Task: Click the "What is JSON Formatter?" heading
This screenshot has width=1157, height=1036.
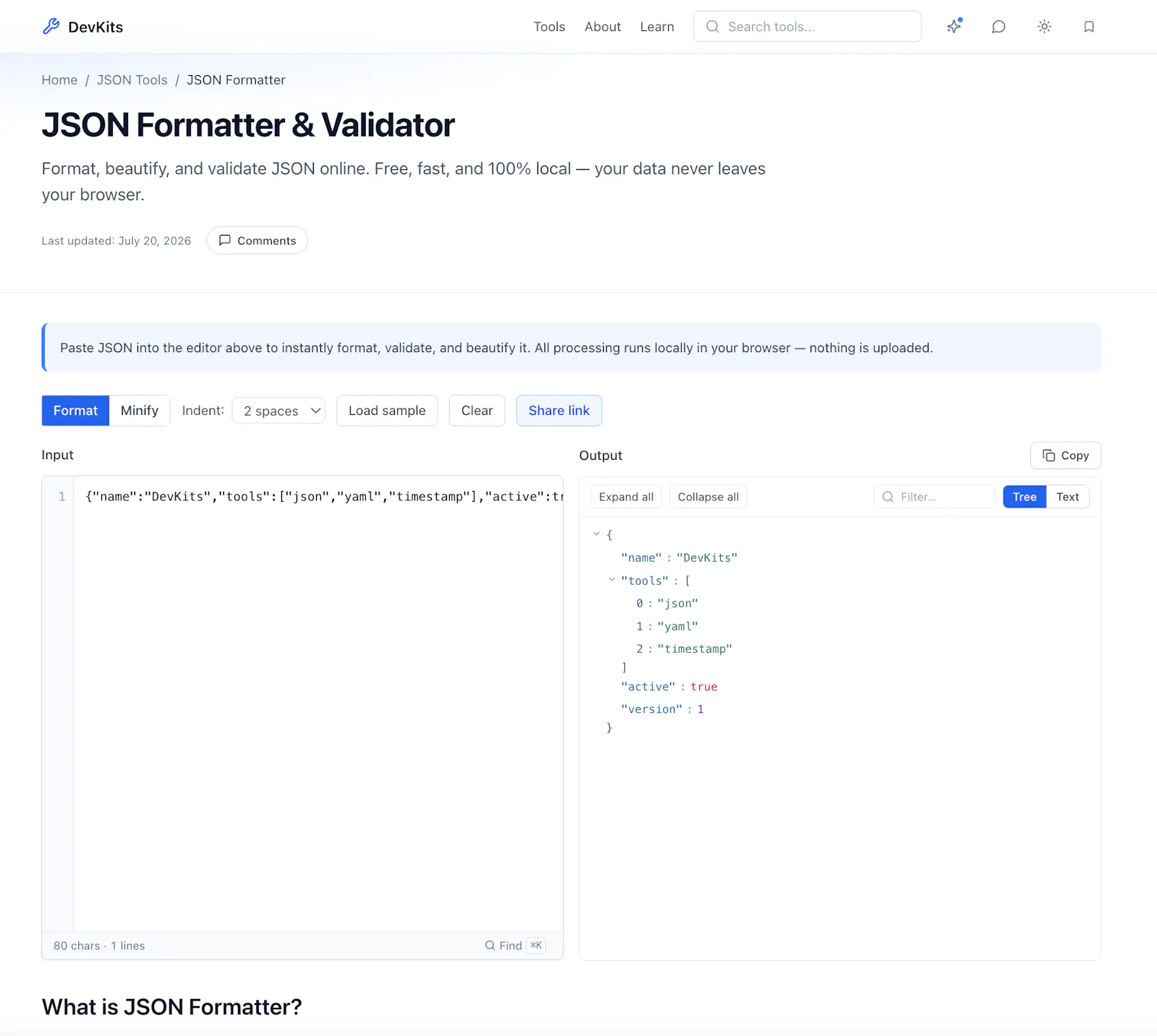Action: point(172,1007)
